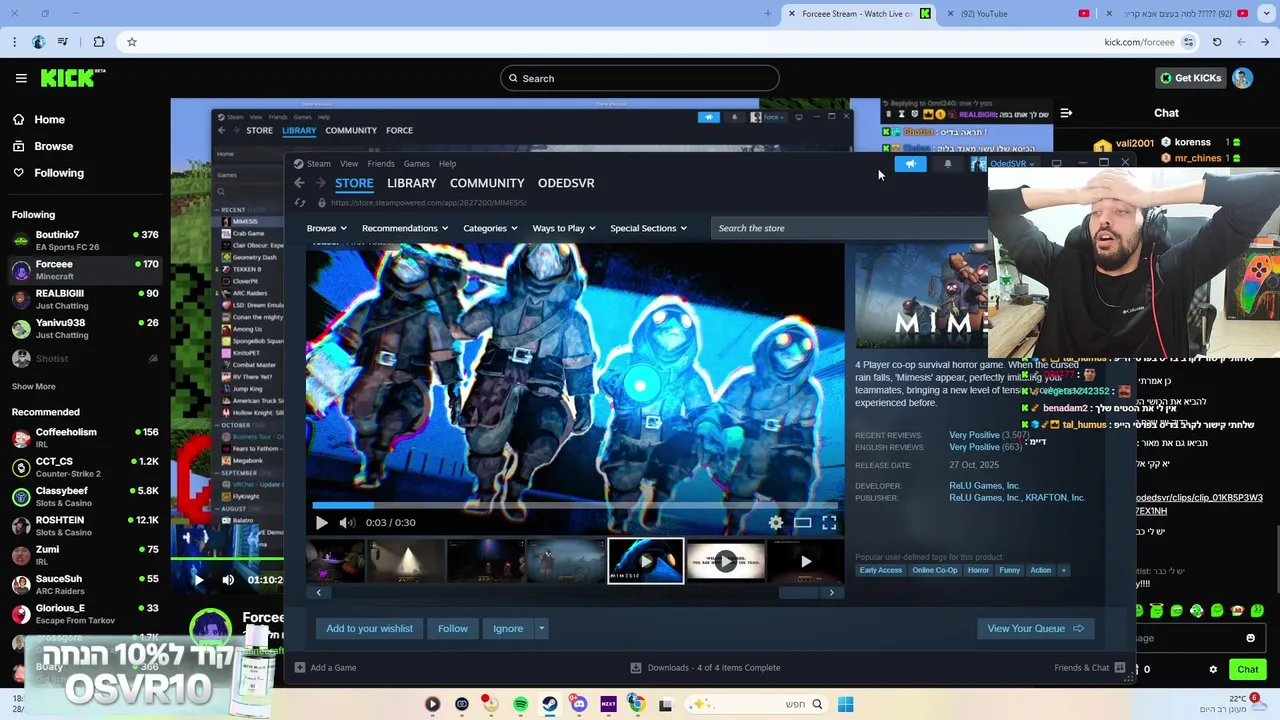The height and width of the screenshot is (720, 1280).
Task: Select the highlighted MIMESIS trailer thumbnail
Action: point(646,561)
